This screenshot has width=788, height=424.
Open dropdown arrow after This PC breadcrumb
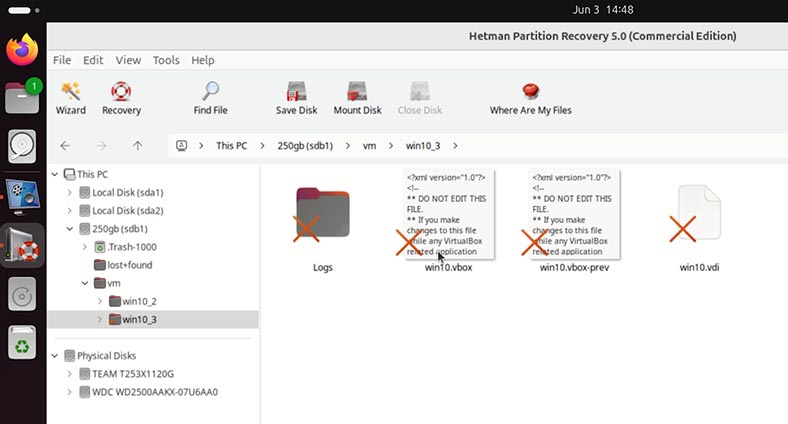coord(262,146)
